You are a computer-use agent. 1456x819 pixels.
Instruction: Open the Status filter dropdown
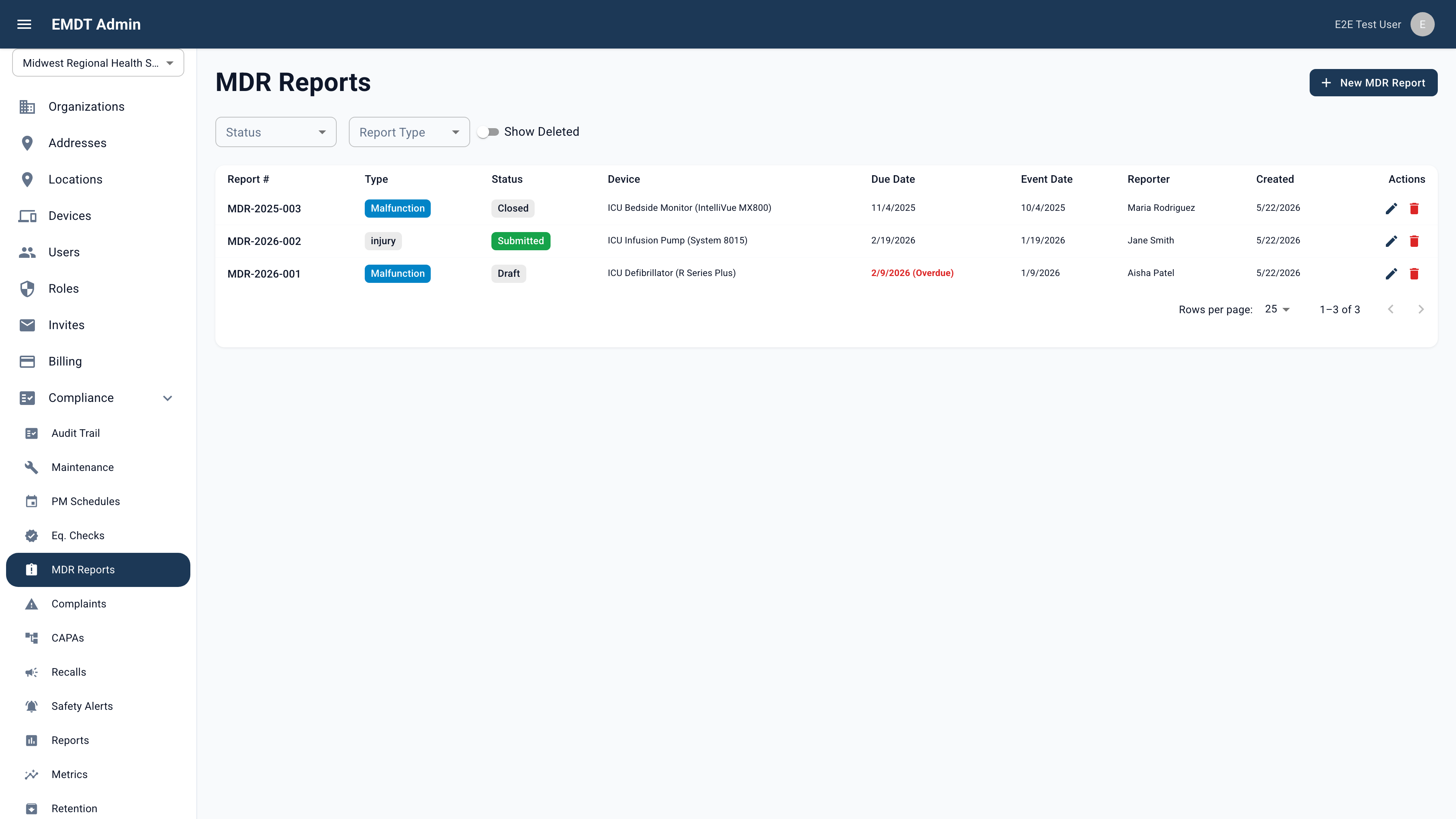[x=276, y=132]
